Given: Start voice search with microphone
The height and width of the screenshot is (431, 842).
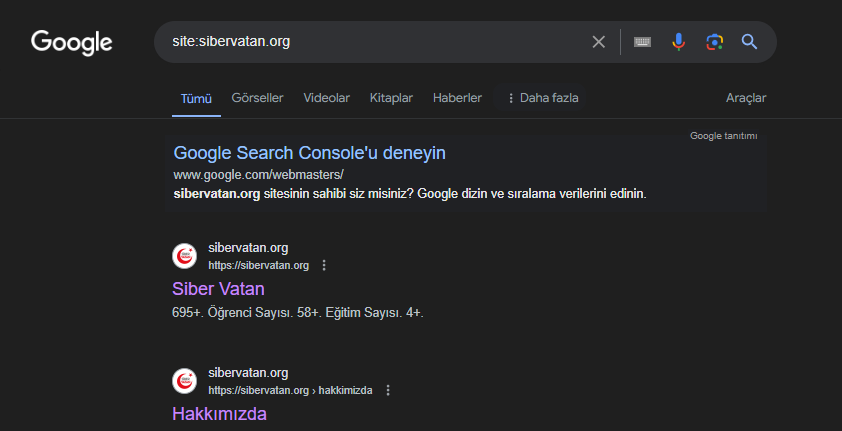Looking at the screenshot, I should click(679, 42).
